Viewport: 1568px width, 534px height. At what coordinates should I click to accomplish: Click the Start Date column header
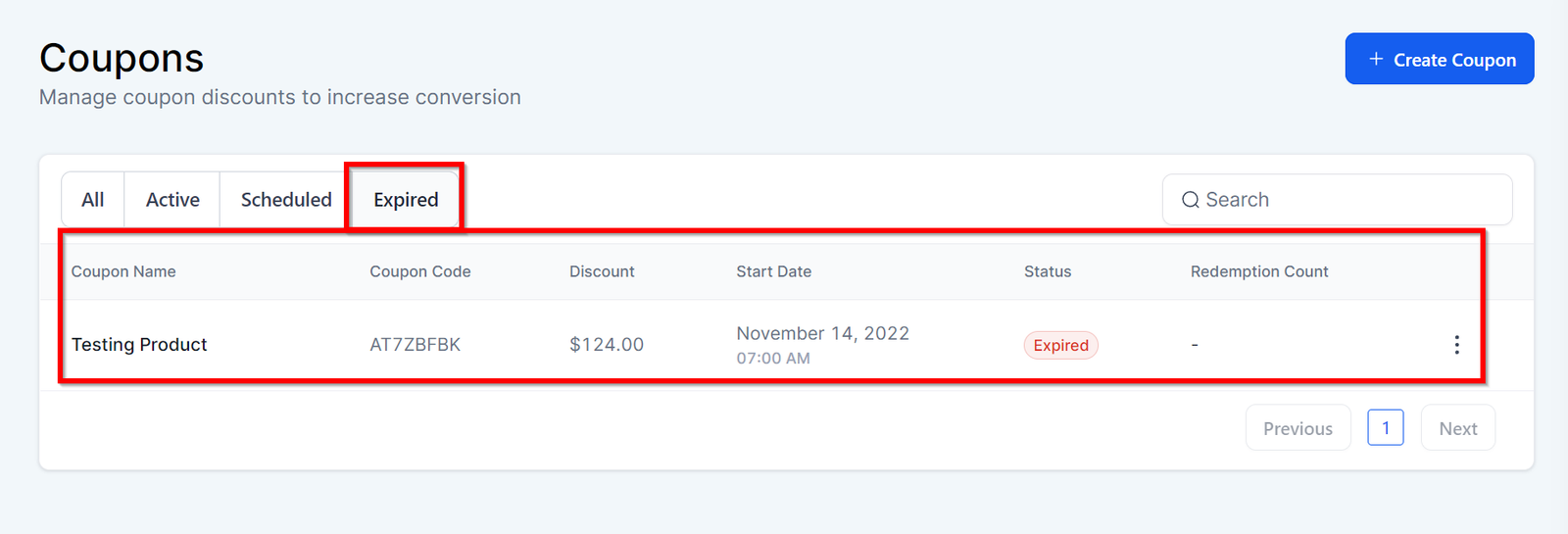tap(773, 271)
